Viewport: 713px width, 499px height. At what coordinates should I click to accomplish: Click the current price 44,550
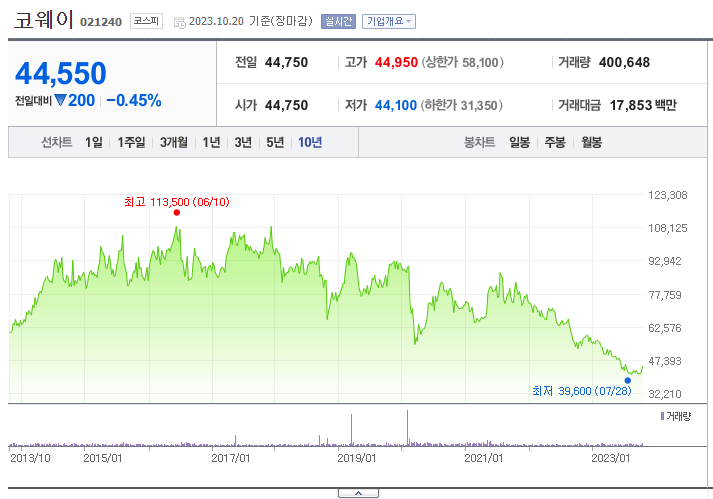tap(61, 73)
